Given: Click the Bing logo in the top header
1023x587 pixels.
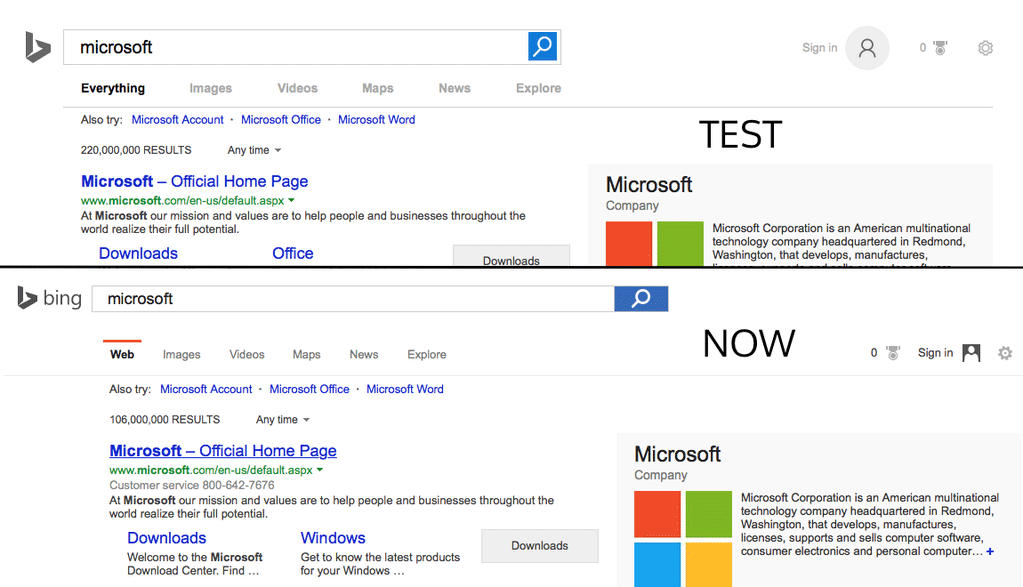Looking at the screenshot, I should pos(38,47).
